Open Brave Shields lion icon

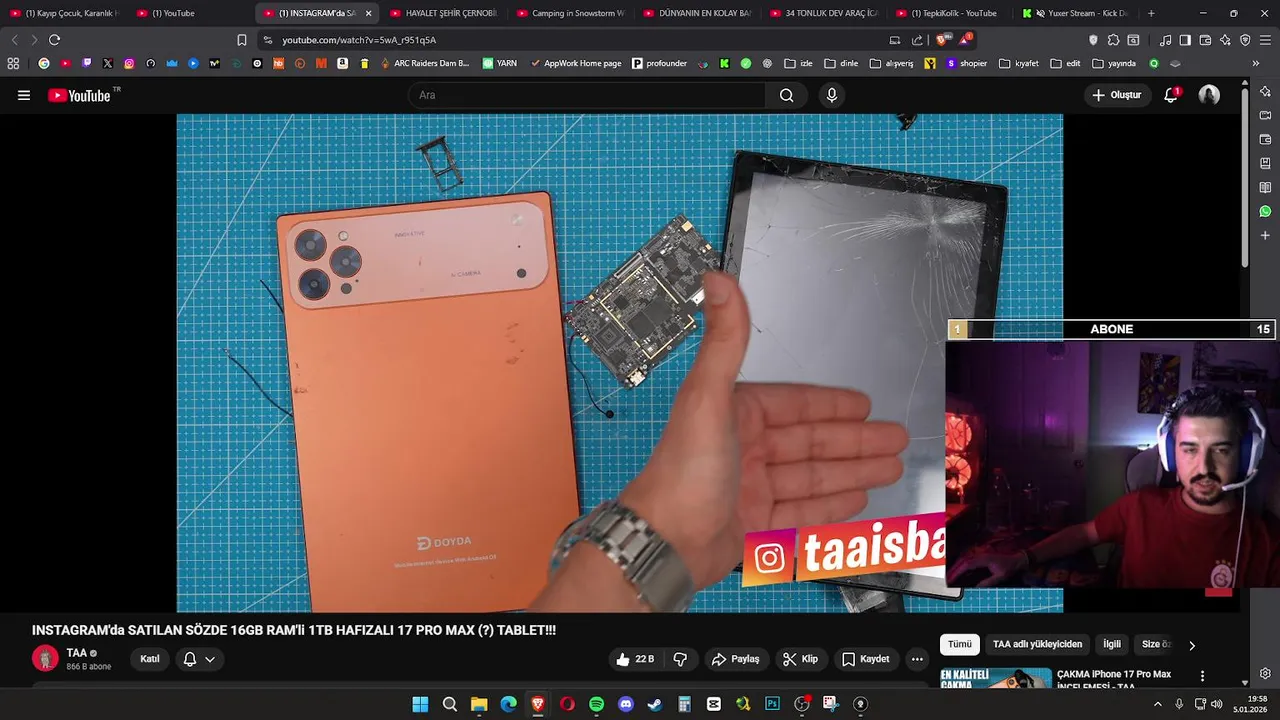click(x=941, y=40)
